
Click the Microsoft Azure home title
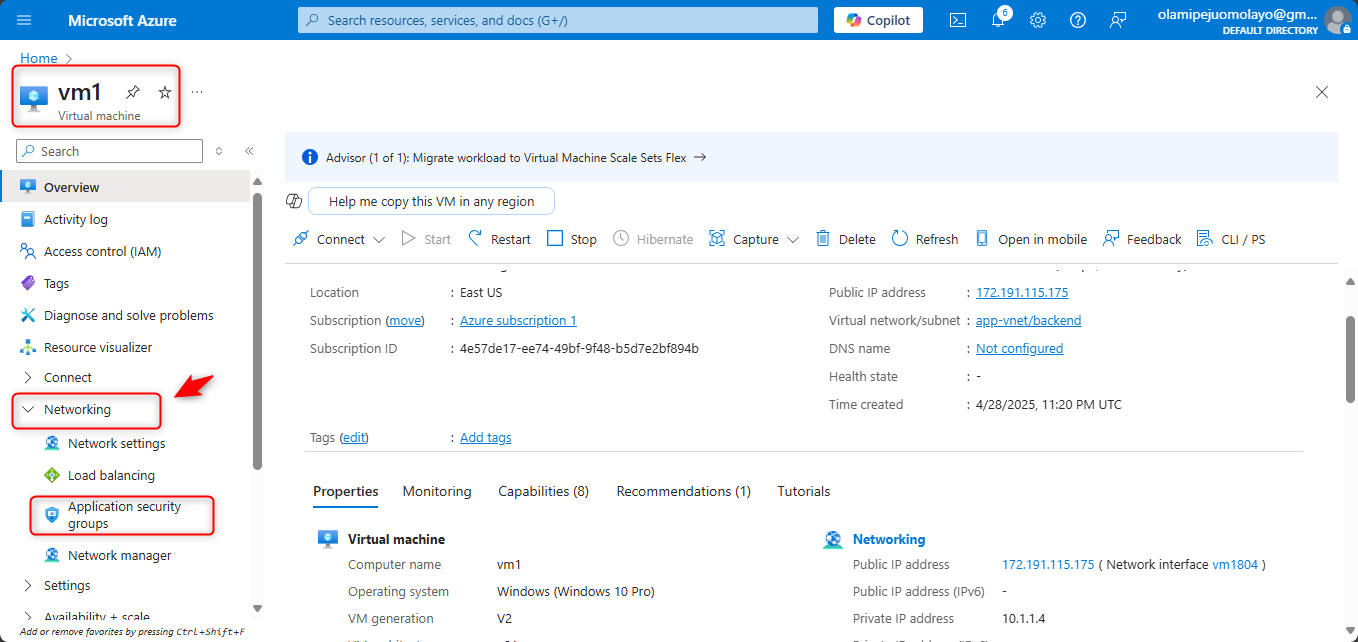coord(123,20)
